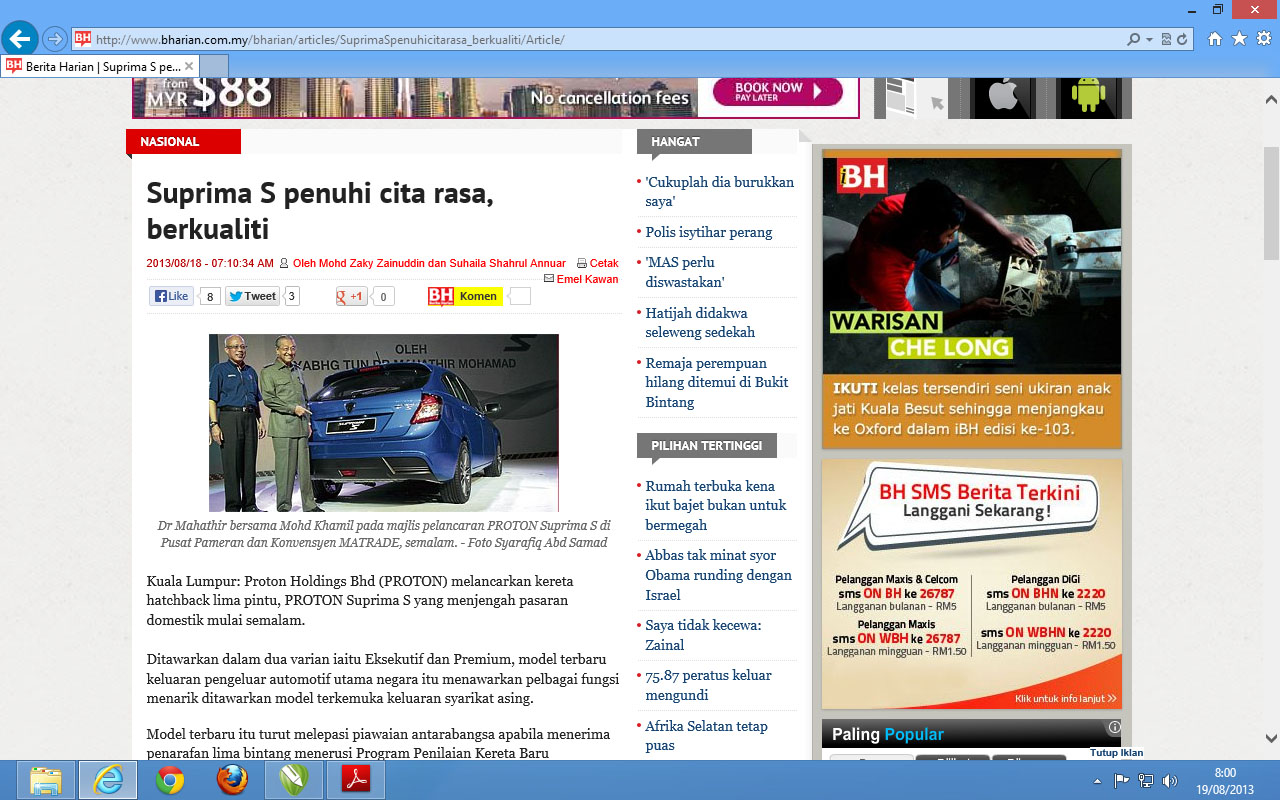1280x800 pixels.
Task: Open "Abbas tak minat syor Obama" headline
Action: 718,575
